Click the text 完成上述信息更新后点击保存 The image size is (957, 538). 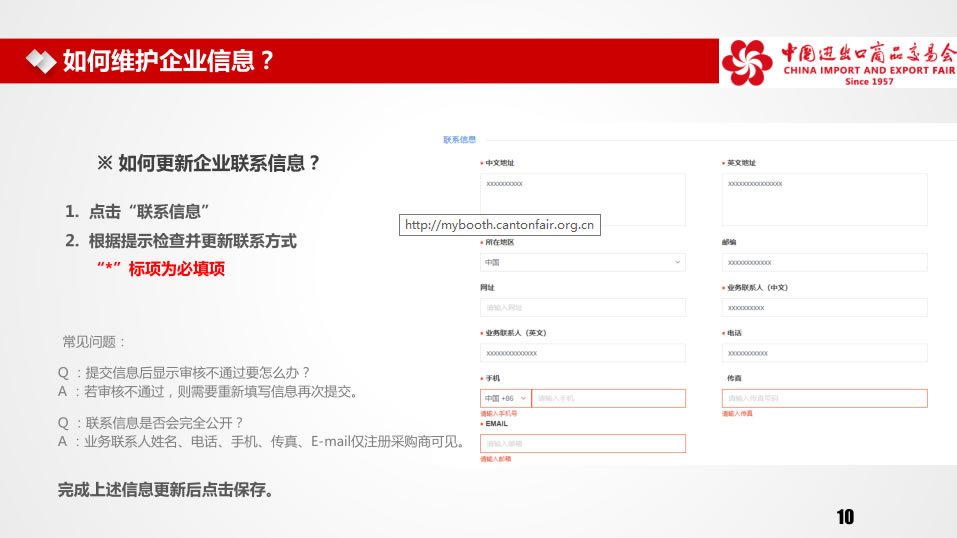click(165, 490)
